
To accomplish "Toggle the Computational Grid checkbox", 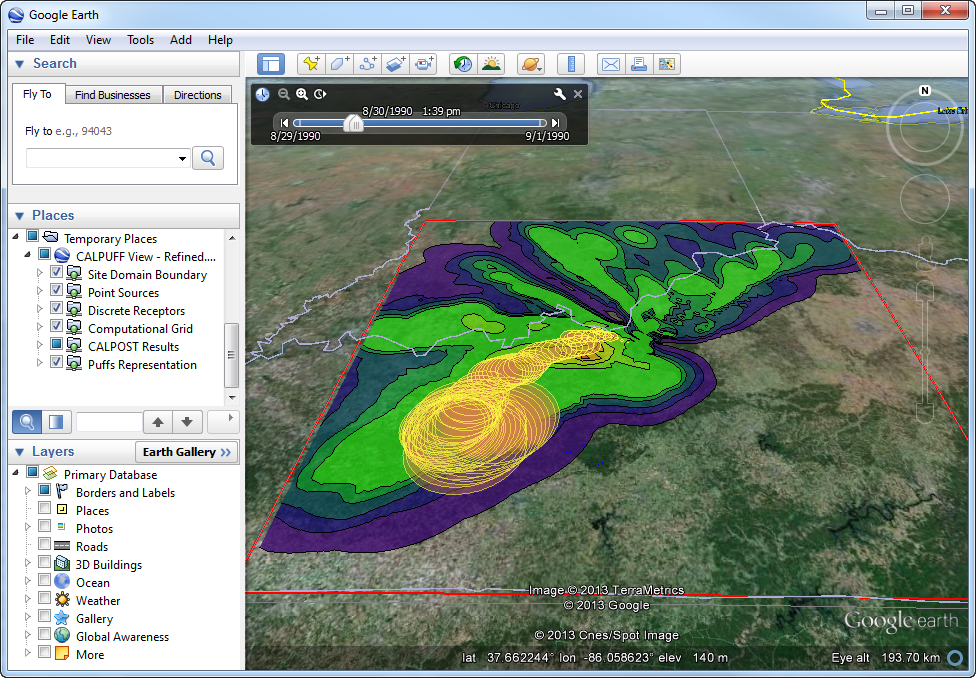I will (57, 326).
